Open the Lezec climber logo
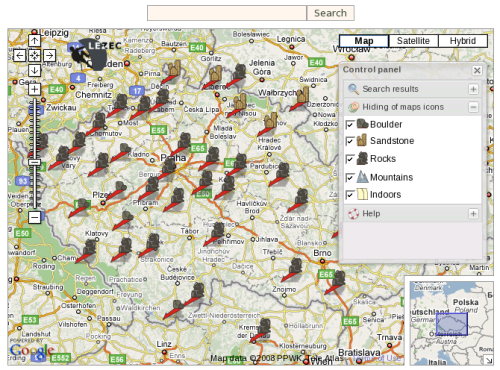The image size is (500, 370). tap(94, 53)
